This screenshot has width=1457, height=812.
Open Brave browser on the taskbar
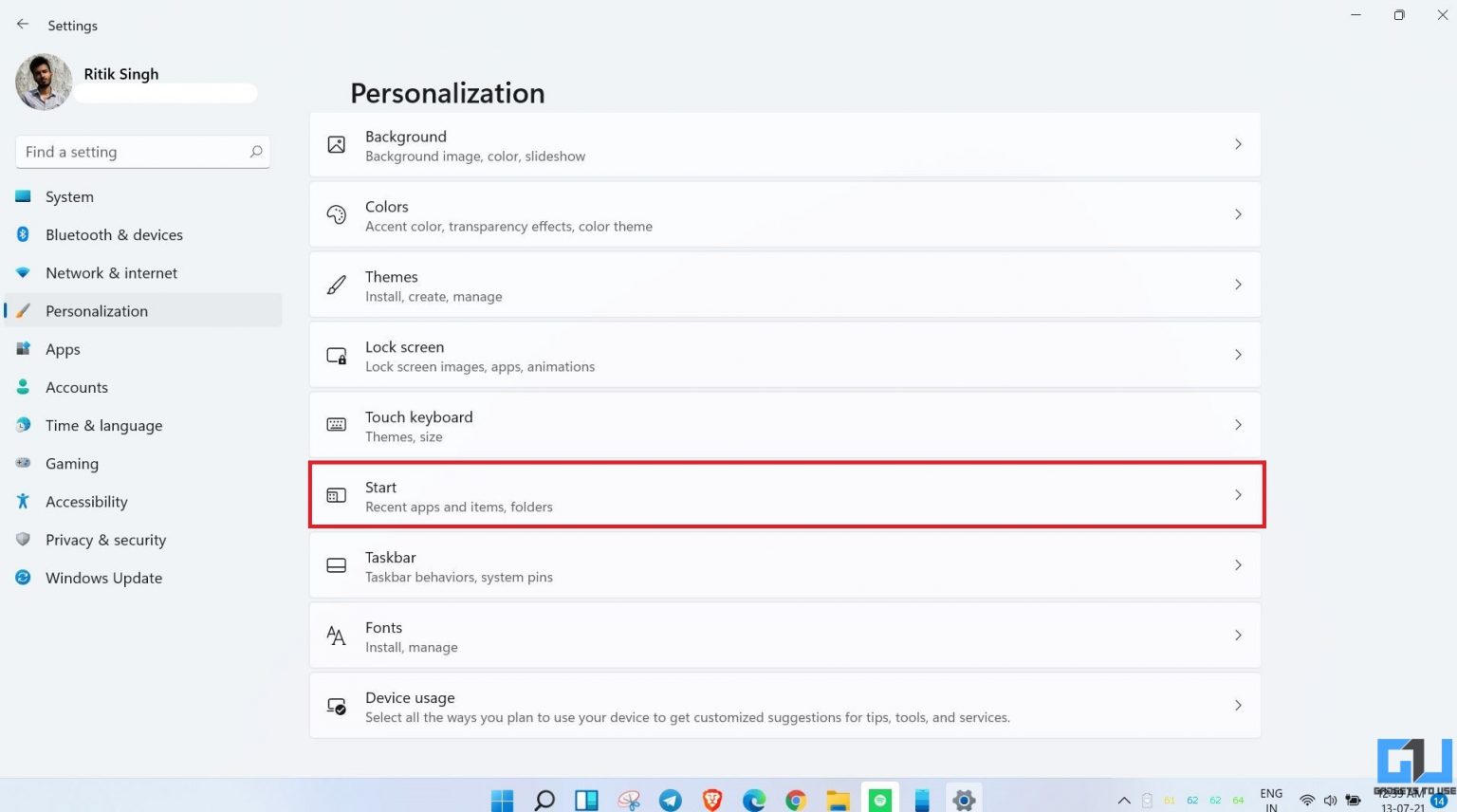tap(711, 800)
